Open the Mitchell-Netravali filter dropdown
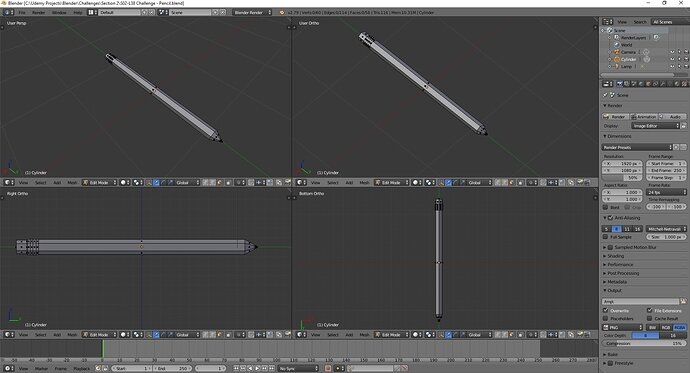 pos(666,229)
